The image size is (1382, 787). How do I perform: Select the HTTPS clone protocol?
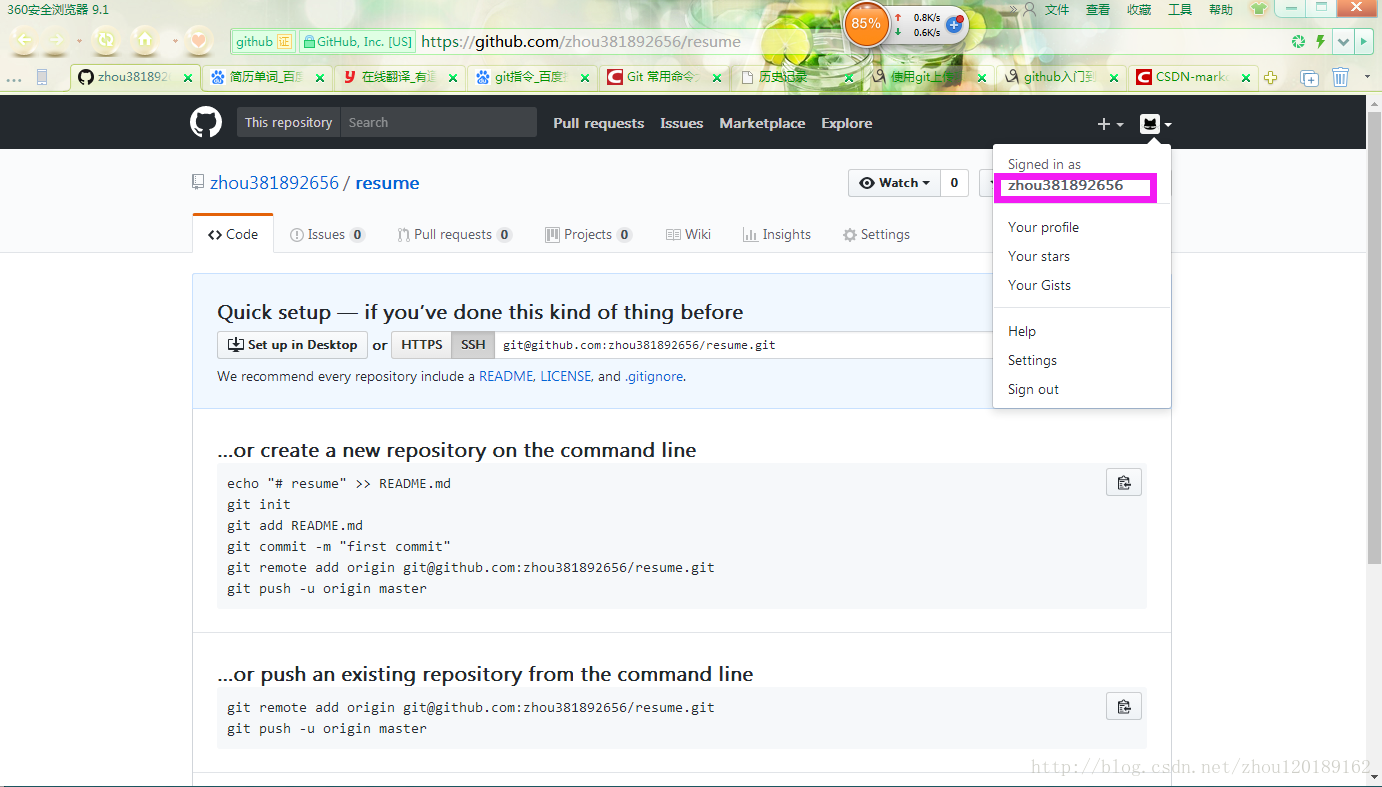pyautogui.click(x=422, y=345)
